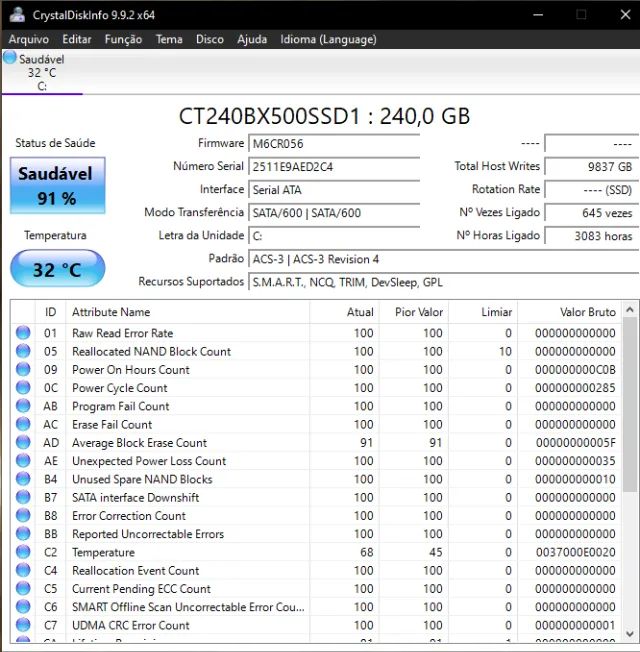Screen dimensions: 640x652
Task: Click status orb for Power On Hours Count
Action: point(23,369)
